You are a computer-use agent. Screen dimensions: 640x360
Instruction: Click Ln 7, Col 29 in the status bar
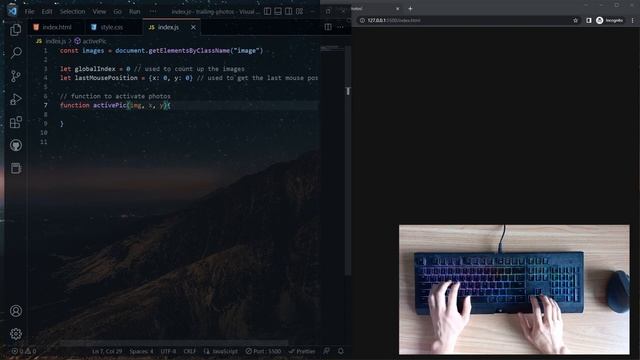pyautogui.click(x=107, y=351)
